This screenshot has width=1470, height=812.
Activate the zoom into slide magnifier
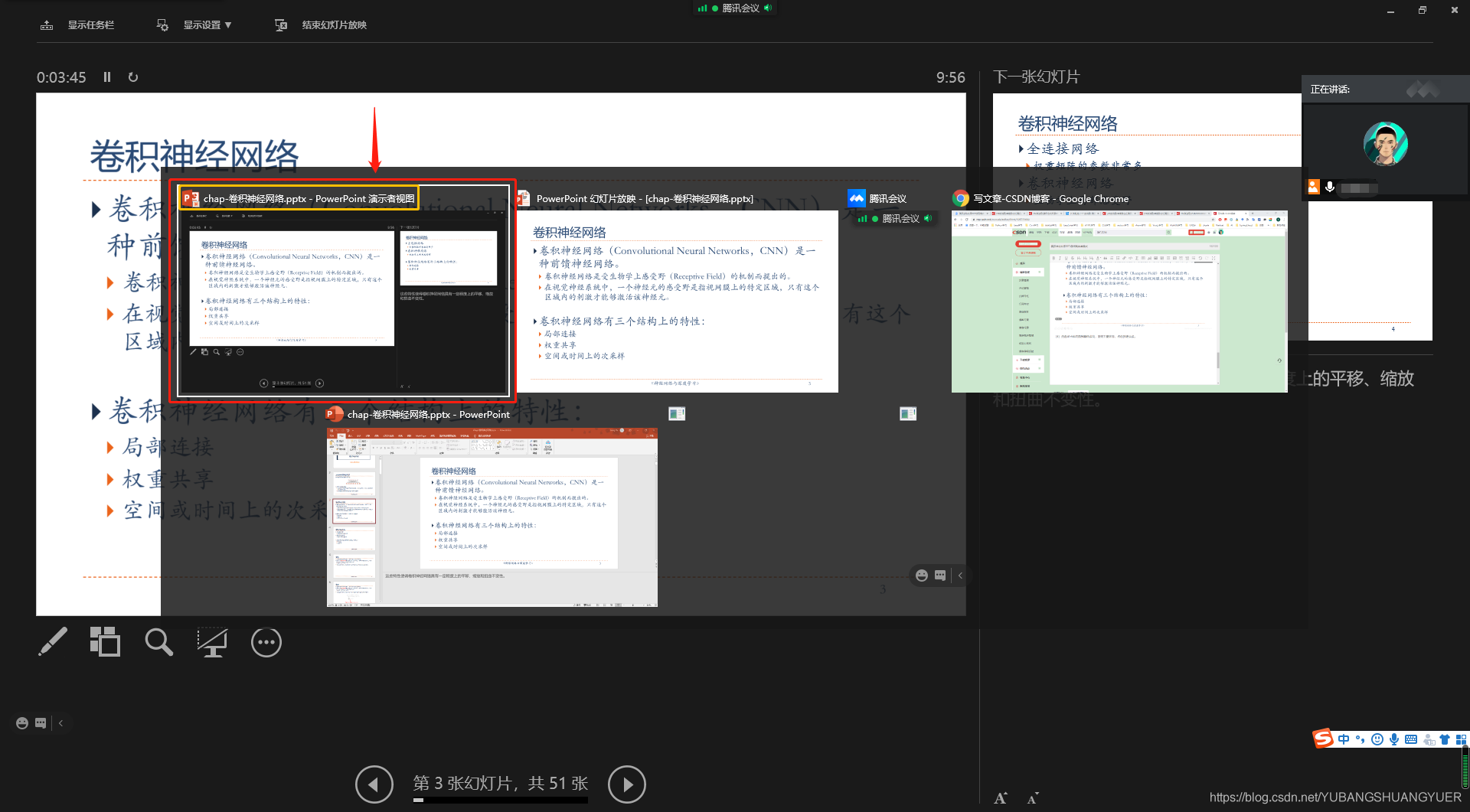(x=158, y=642)
